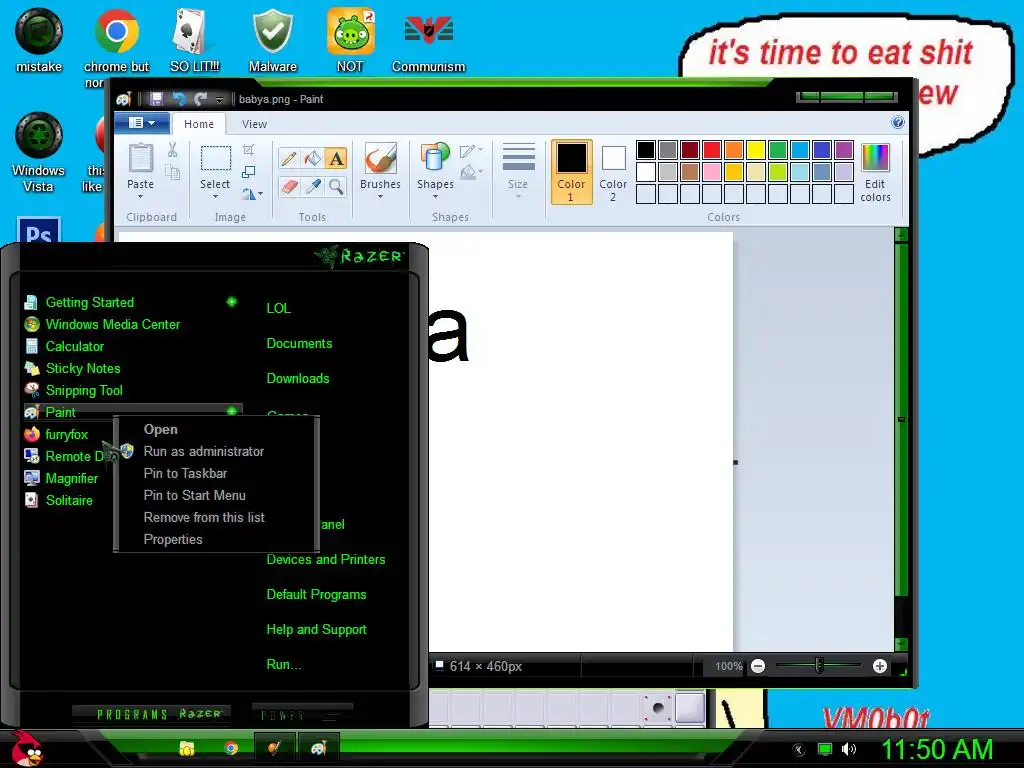Open the Rotate or flip dropdown
The width and height of the screenshot is (1024, 768).
pos(252,194)
